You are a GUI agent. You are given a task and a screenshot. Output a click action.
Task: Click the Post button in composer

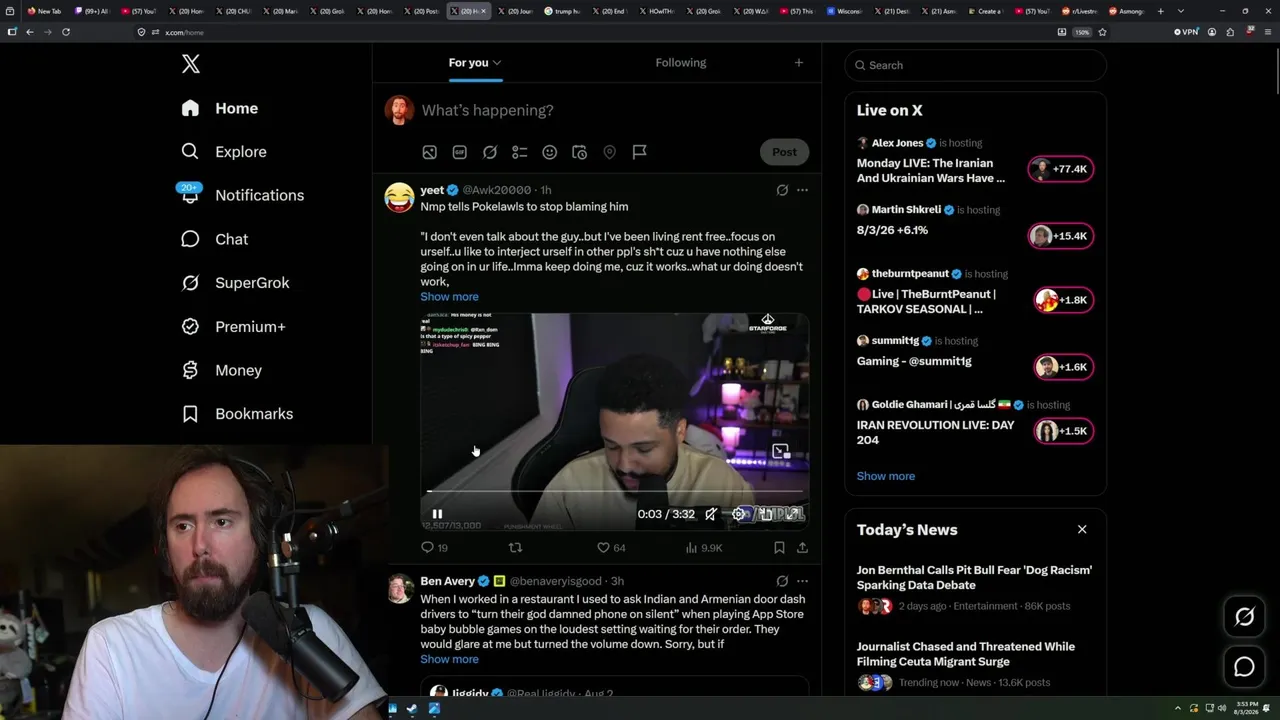point(784,152)
